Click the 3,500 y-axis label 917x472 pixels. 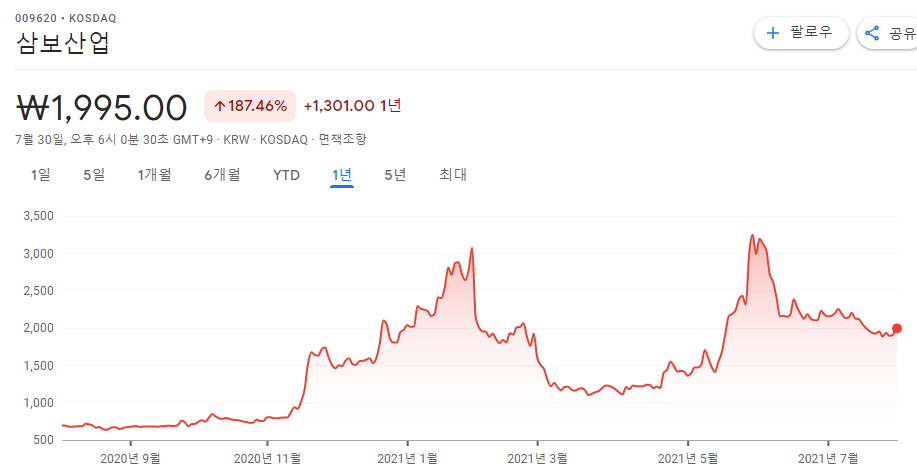(39, 216)
